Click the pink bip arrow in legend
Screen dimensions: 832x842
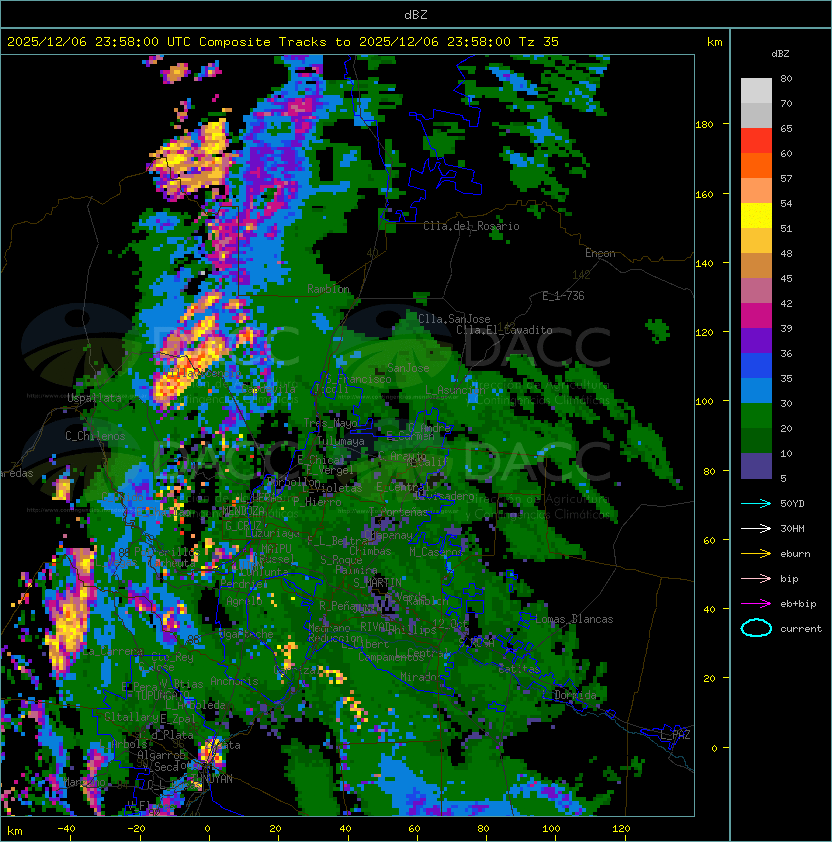756,579
